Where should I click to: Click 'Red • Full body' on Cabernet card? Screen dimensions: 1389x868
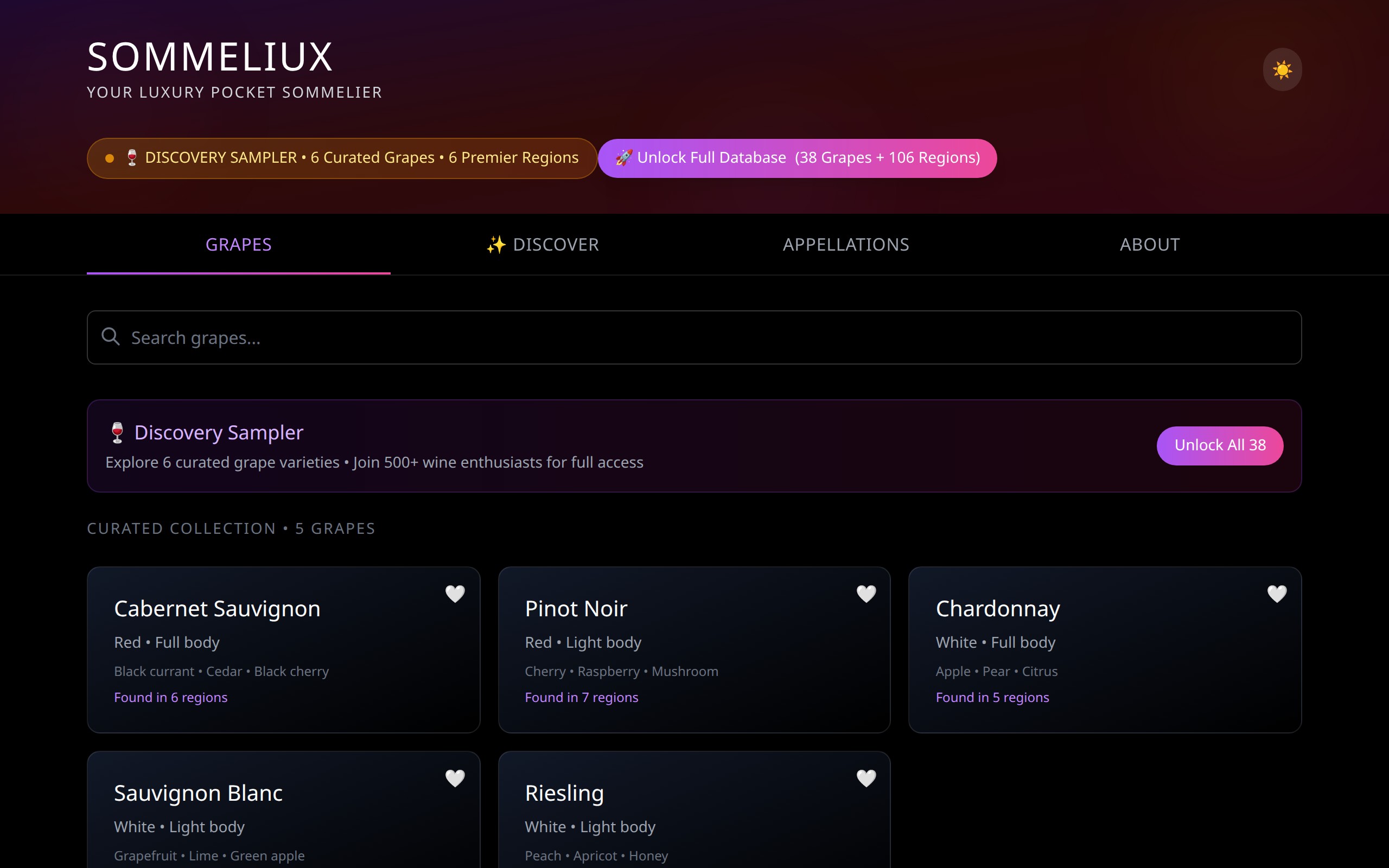pyautogui.click(x=167, y=642)
